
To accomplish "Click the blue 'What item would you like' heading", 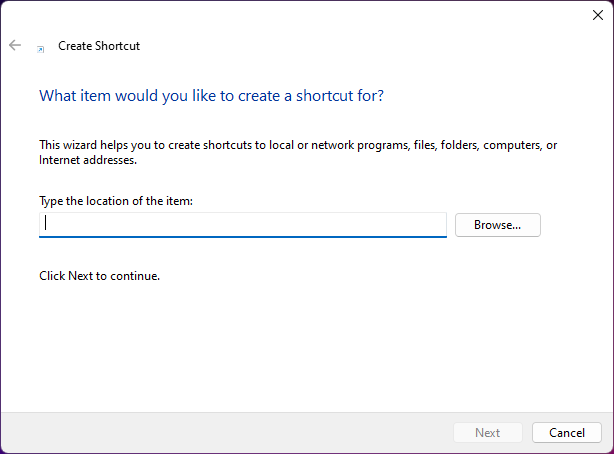I will pyautogui.click(x=211, y=96).
